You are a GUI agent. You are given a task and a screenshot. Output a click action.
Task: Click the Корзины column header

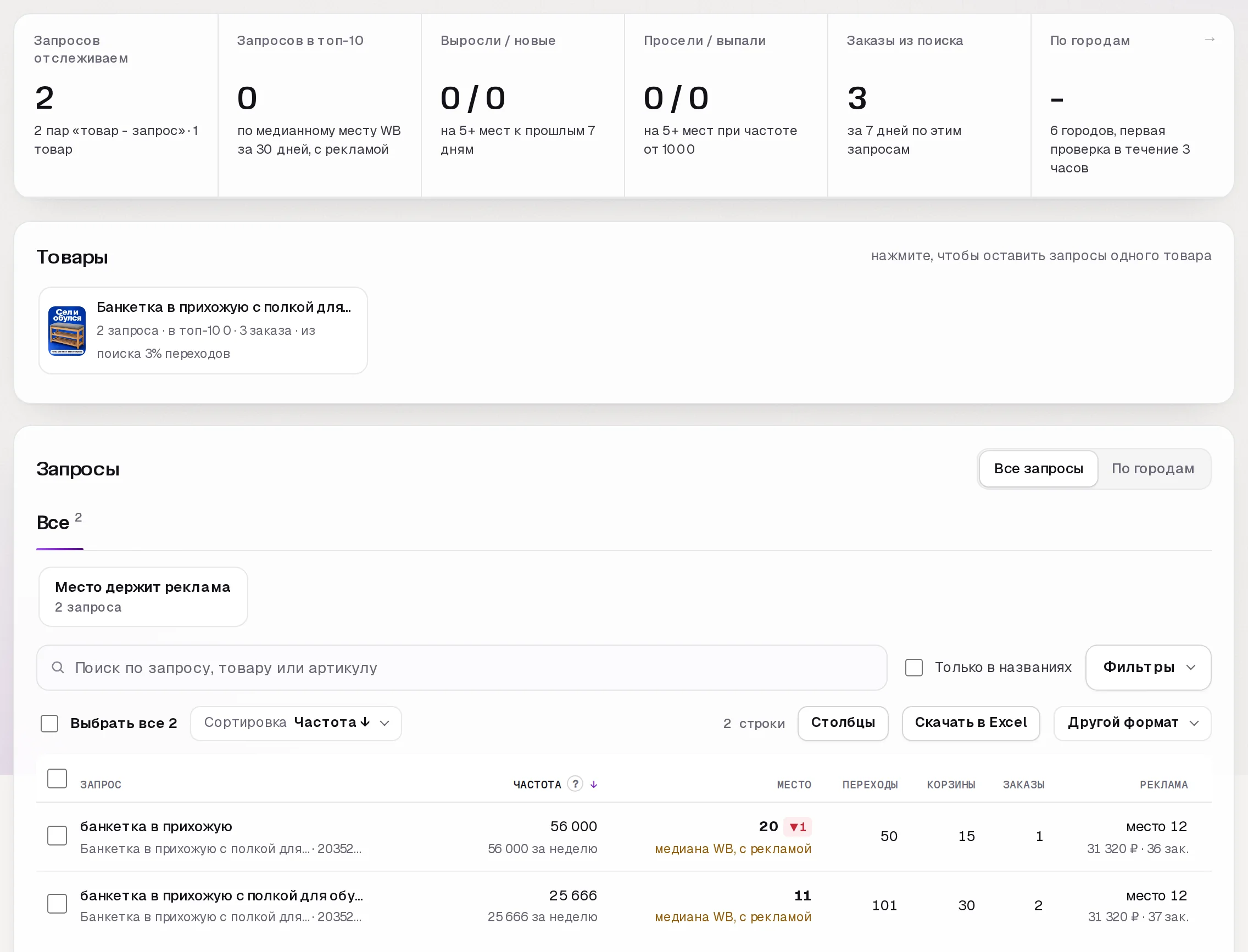click(951, 785)
